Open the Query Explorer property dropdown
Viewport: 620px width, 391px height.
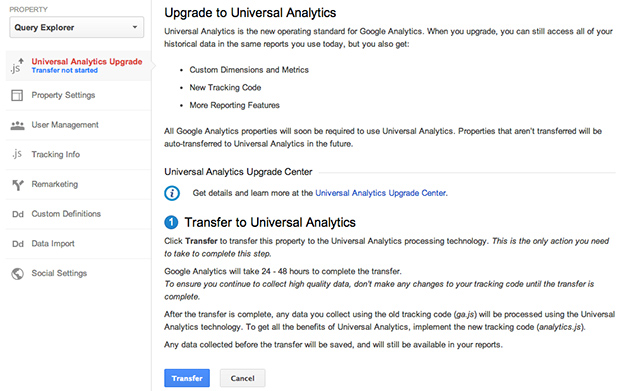pos(77,27)
